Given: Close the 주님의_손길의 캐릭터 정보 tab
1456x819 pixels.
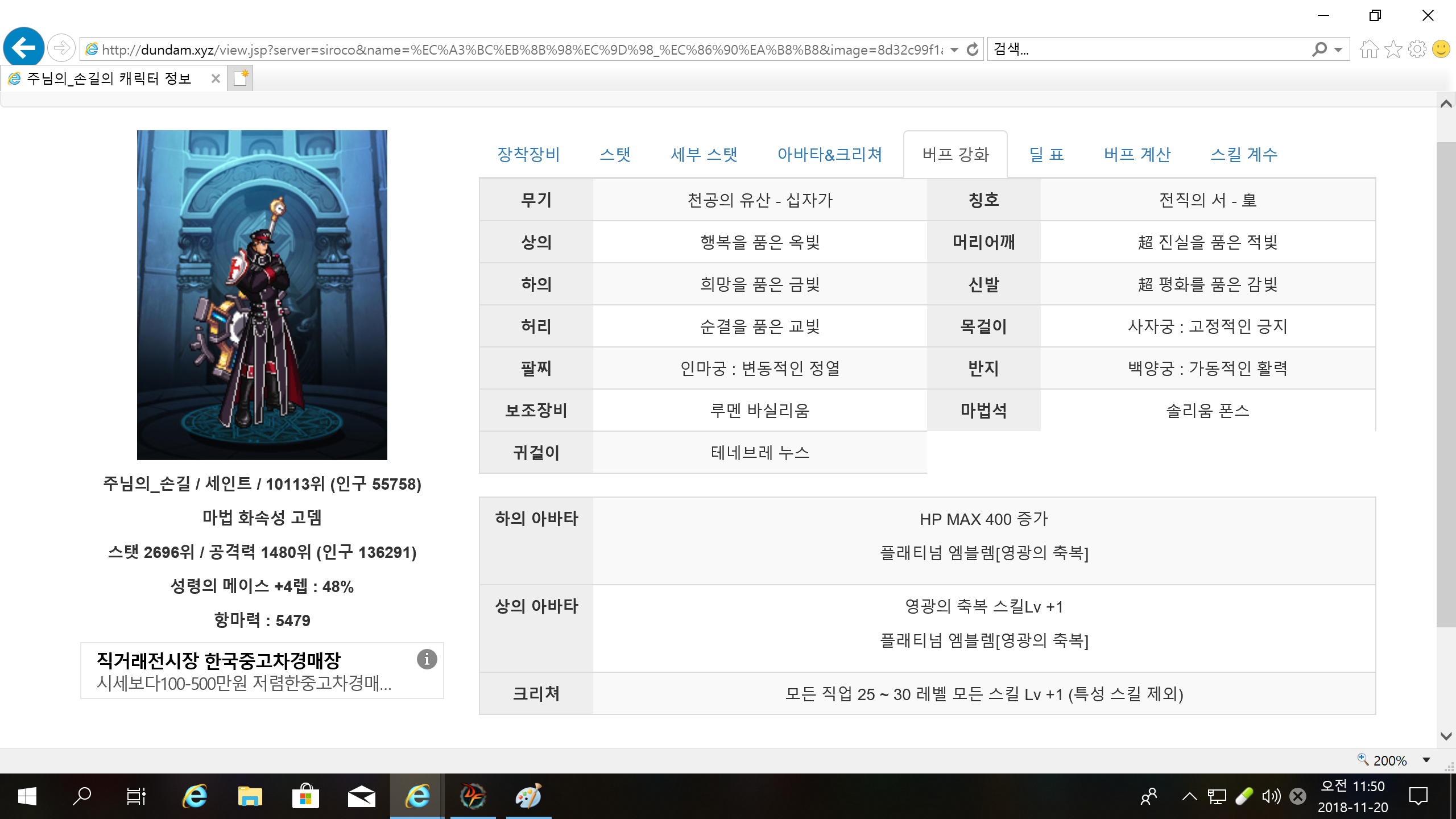Looking at the screenshot, I should tap(216, 78).
